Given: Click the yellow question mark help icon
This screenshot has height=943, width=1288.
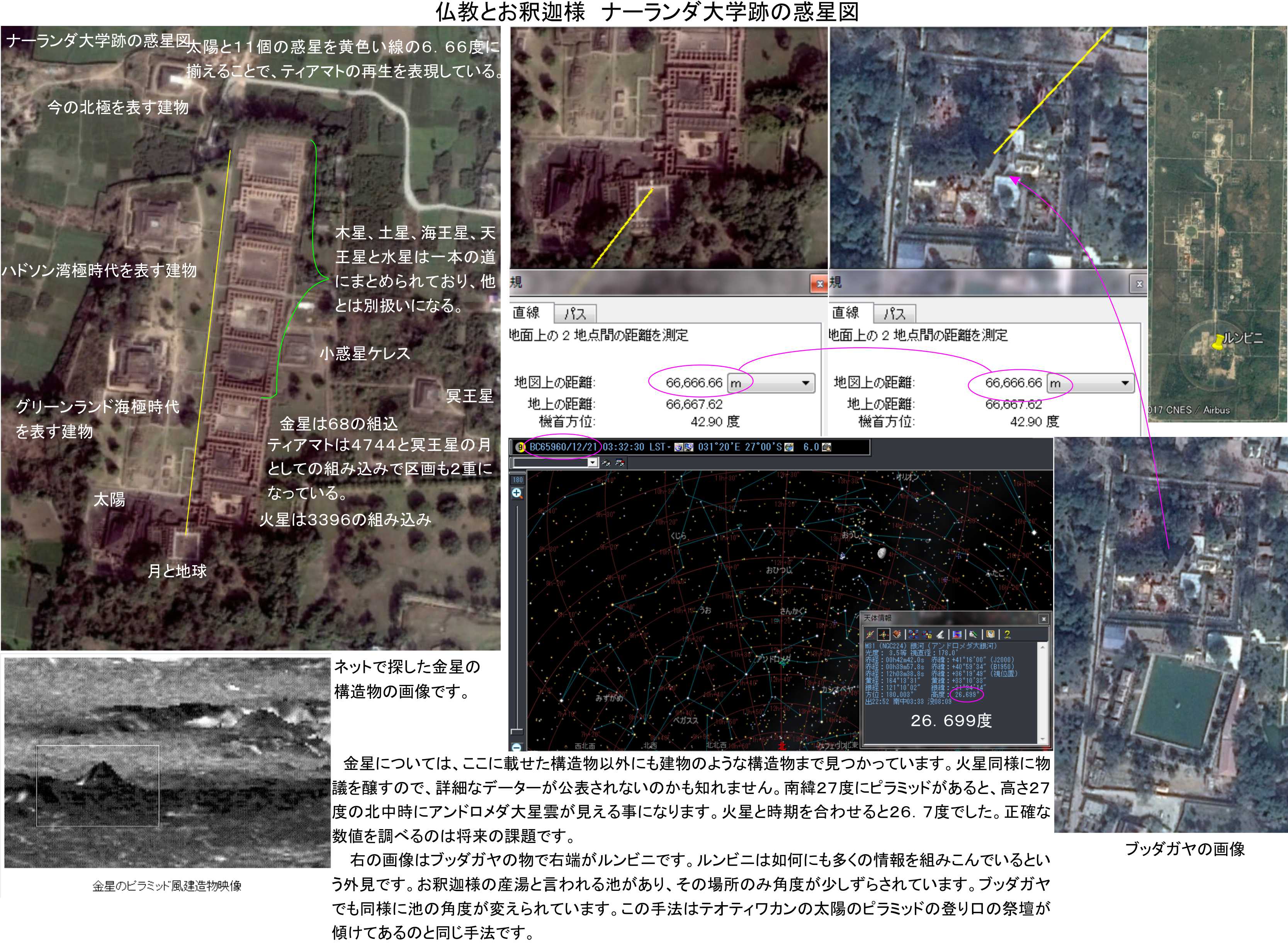Looking at the screenshot, I should coord(1007,634).
